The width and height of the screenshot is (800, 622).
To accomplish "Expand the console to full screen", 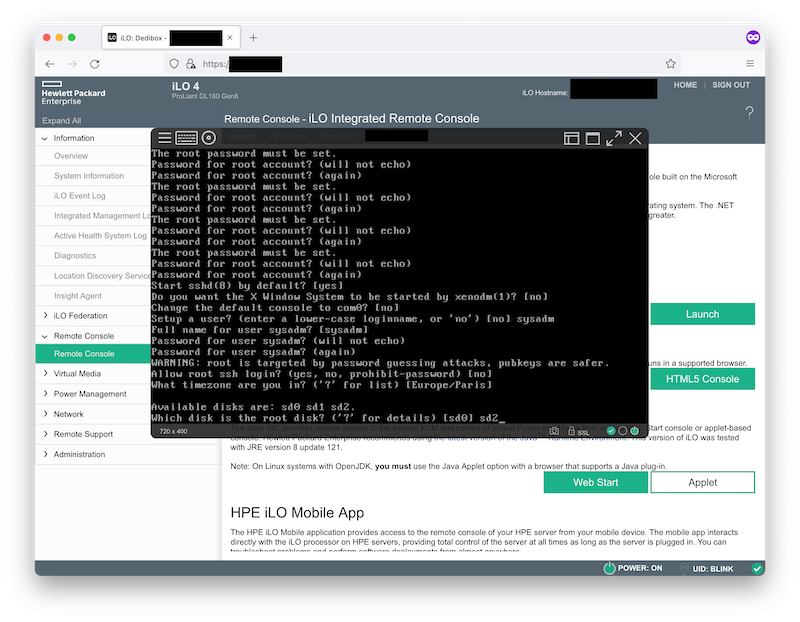I will (614, 138).
